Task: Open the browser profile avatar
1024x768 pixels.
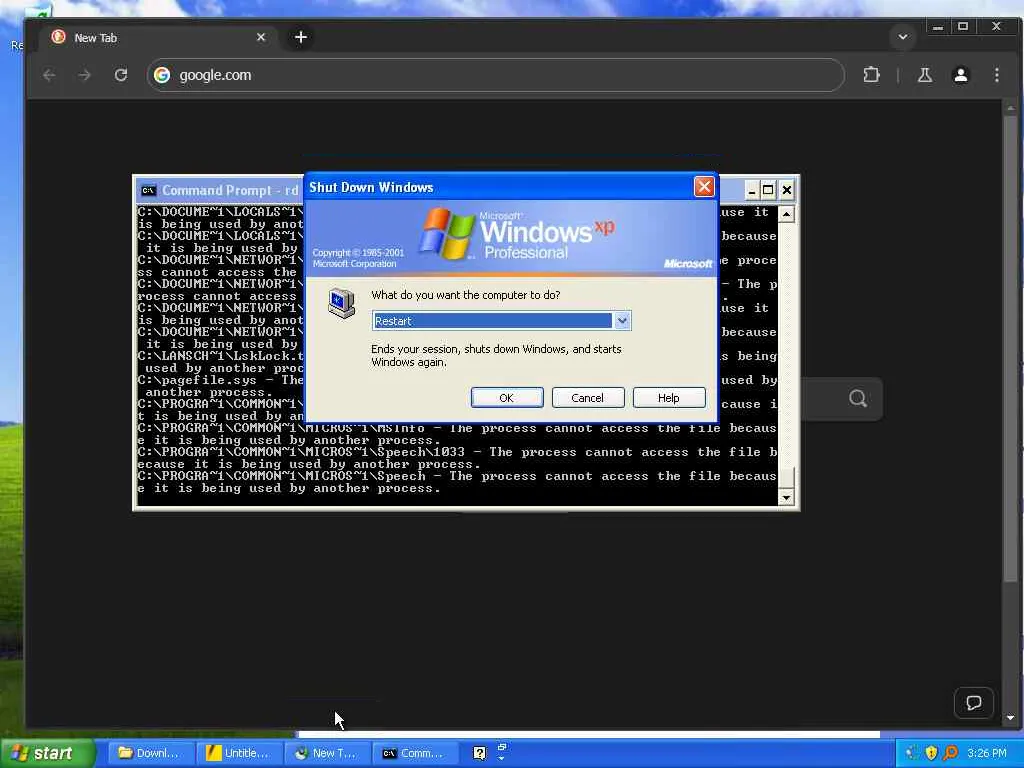Action: pos(961,75)
